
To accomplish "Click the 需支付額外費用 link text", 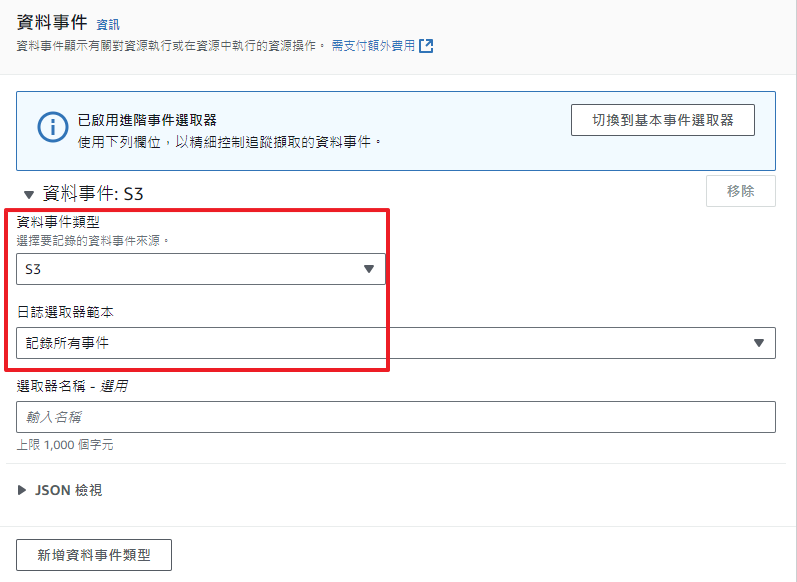I will [x=372, y=46].
